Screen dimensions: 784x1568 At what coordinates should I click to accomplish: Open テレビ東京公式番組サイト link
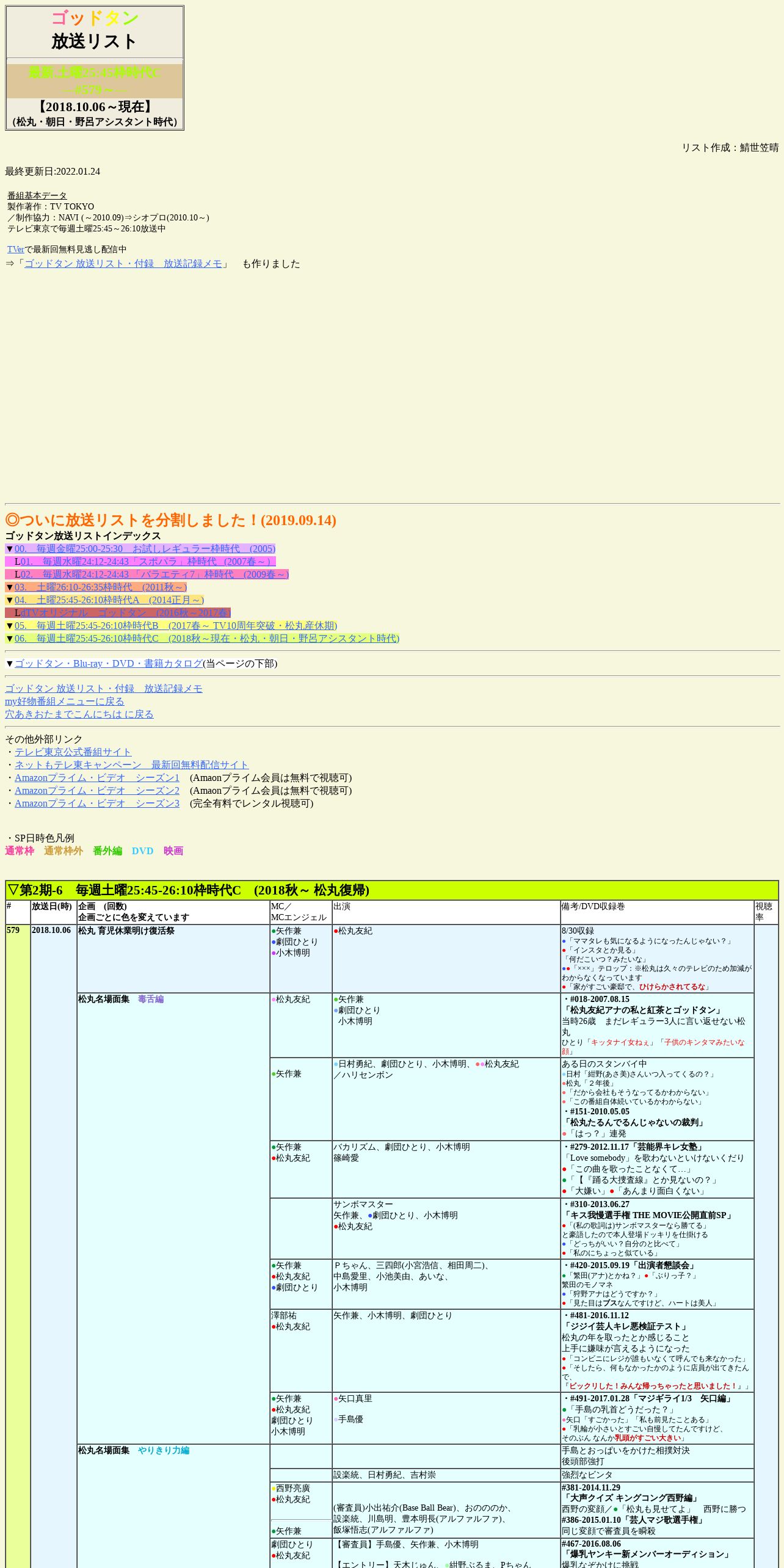pos(73,752)
